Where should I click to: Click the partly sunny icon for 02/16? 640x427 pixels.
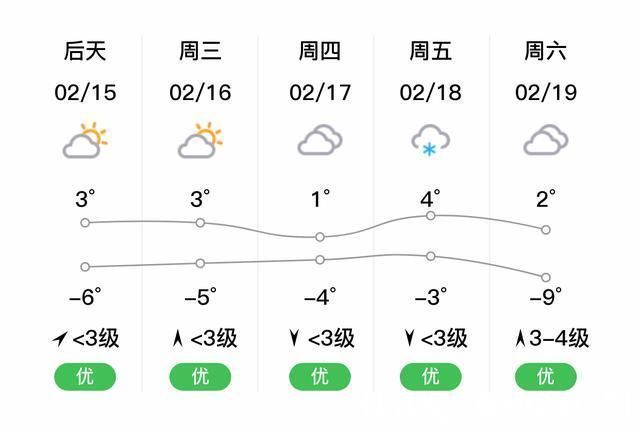(x=200, y=141)
